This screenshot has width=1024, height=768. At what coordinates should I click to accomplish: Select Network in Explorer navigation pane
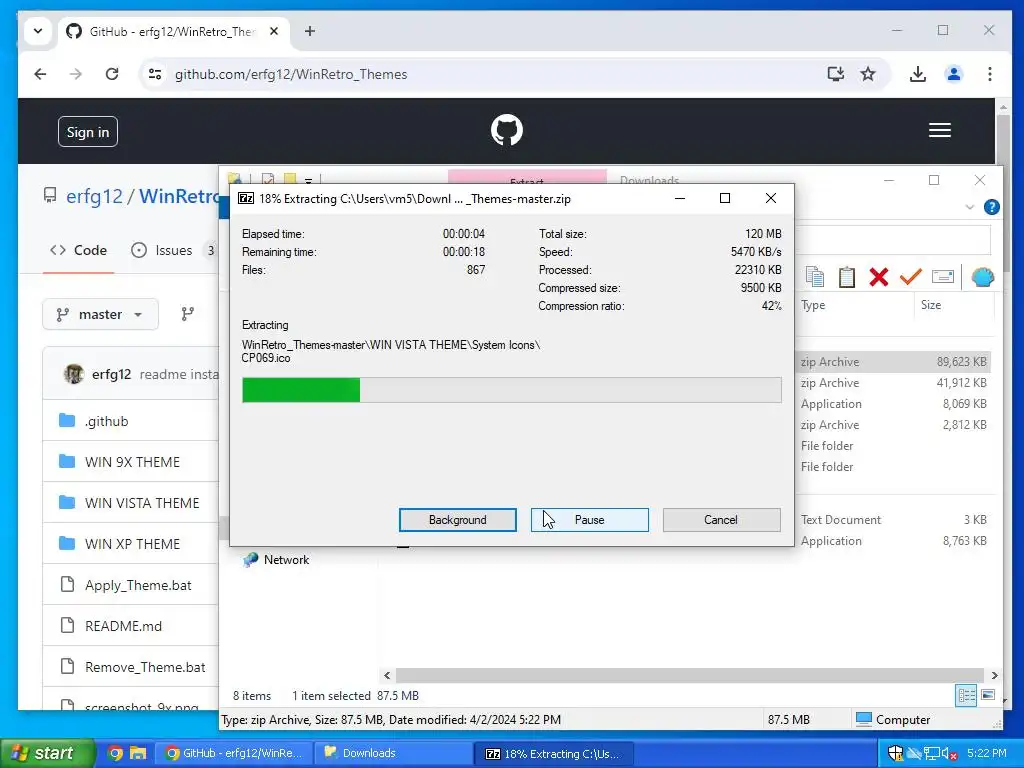click(286, 560)
